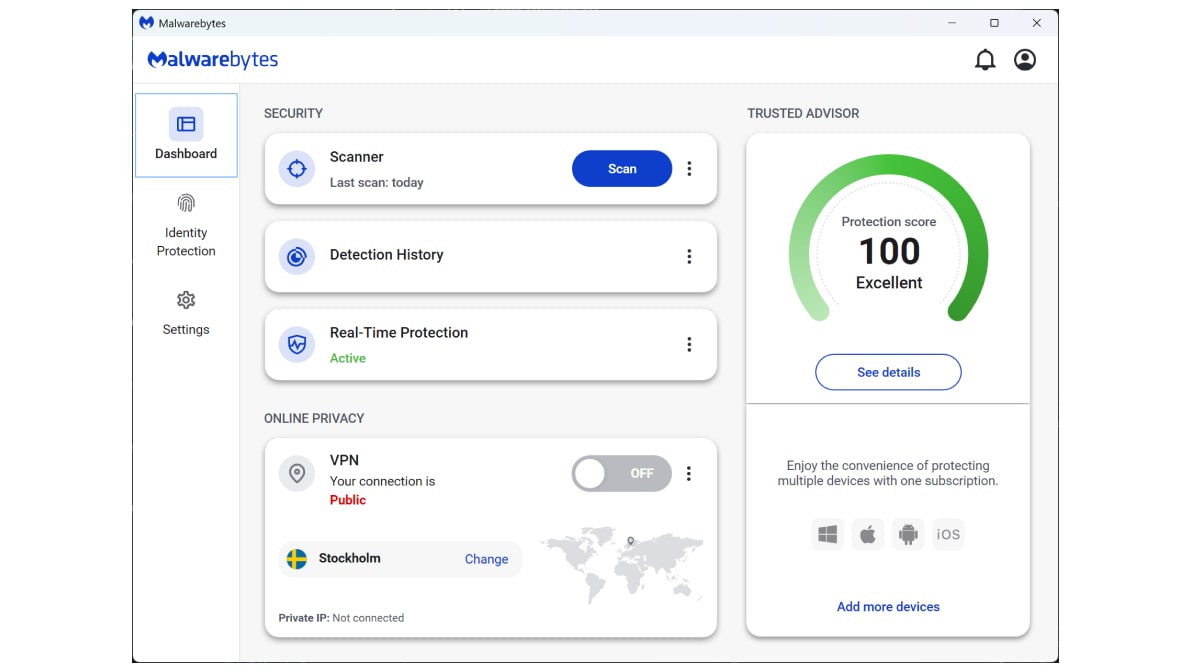Open the user account profile icon
Screen dimensions: 1192x671
[x=1025, y=59]
